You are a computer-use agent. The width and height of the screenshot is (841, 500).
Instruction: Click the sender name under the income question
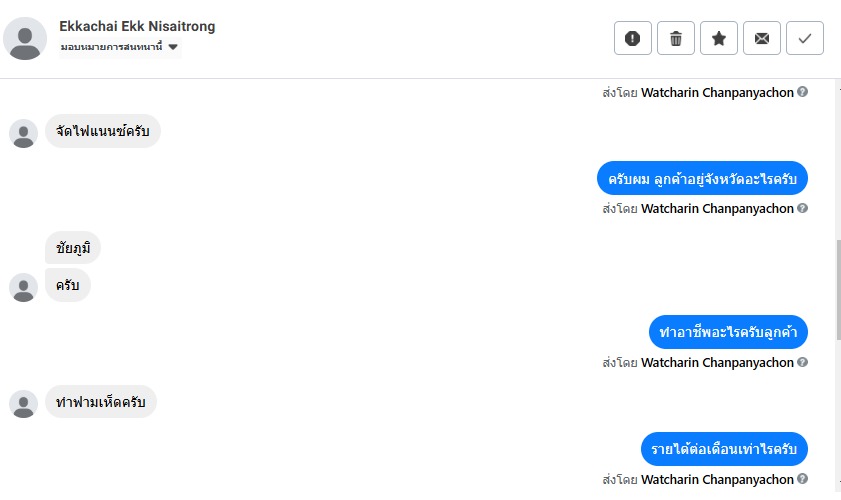click(717, 479)
